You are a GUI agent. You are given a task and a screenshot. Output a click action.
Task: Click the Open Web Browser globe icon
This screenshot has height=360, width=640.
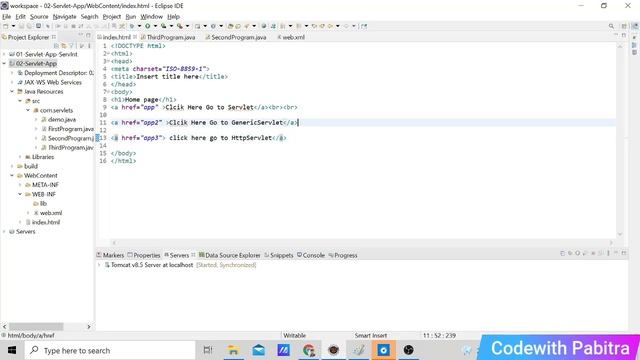click(x=264, y=26)
